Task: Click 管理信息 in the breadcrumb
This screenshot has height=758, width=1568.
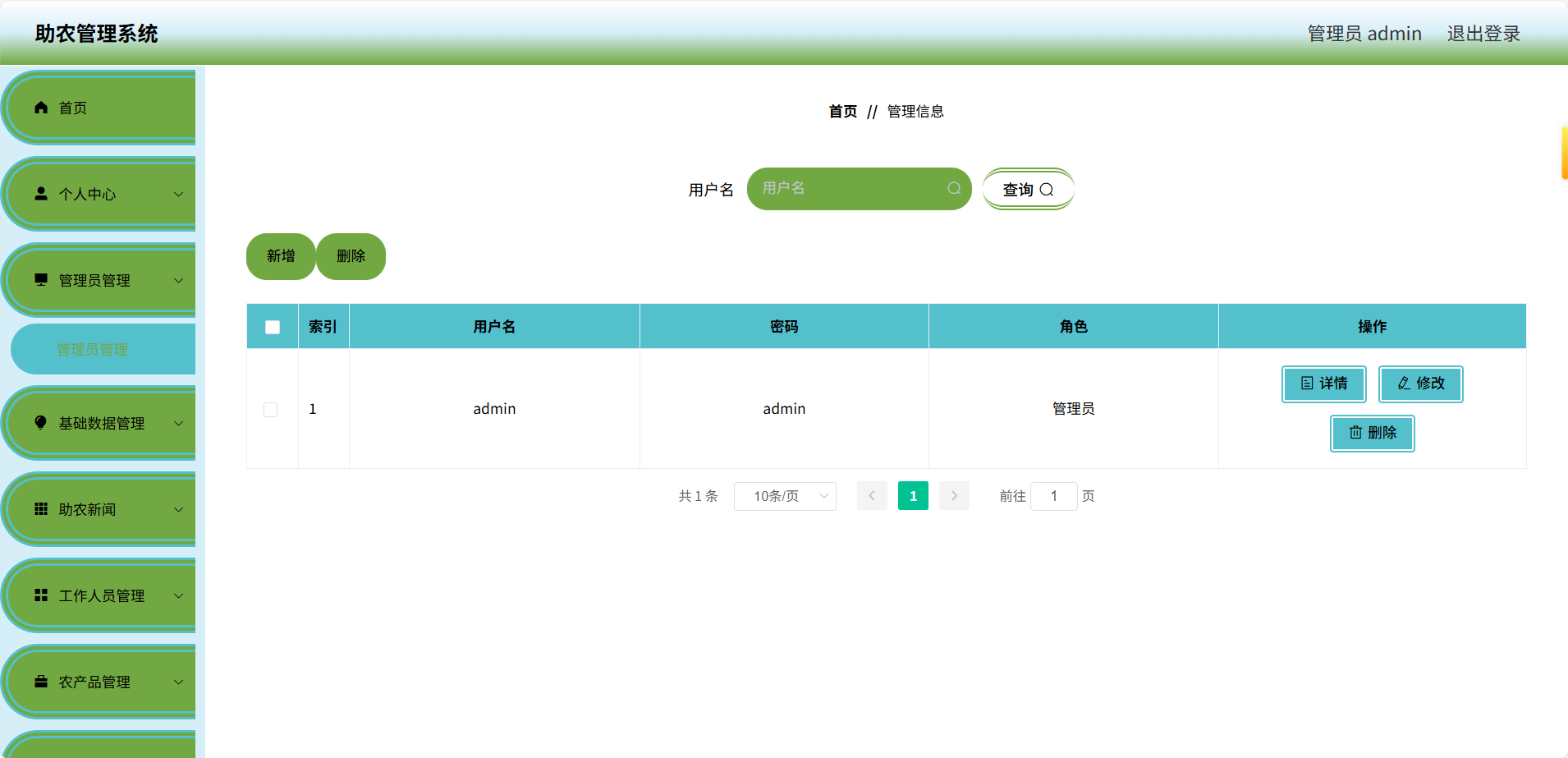Action: click(x=915, y=112)
